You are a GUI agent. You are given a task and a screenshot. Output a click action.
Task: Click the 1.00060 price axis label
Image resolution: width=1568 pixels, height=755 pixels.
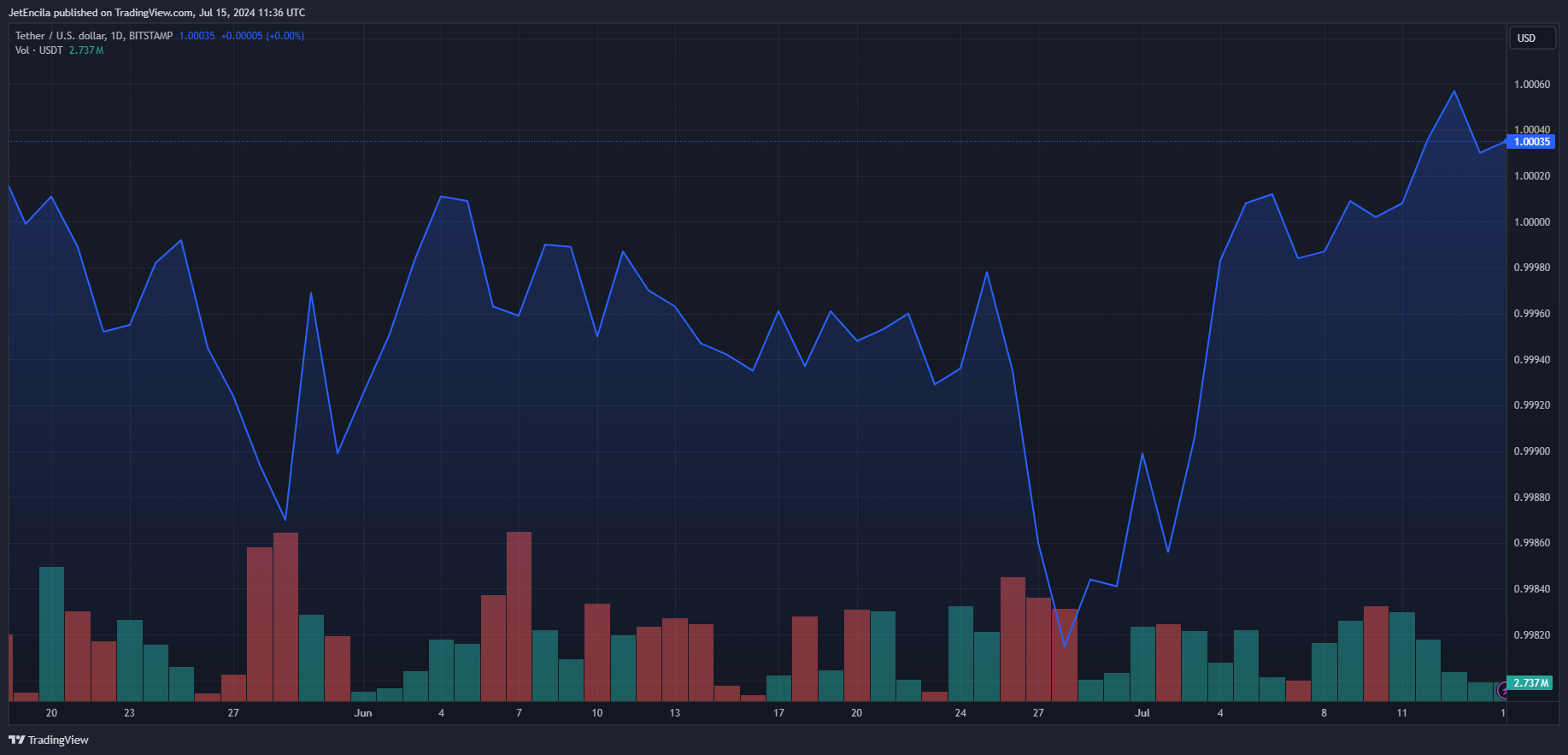(x=1532, y=85)
